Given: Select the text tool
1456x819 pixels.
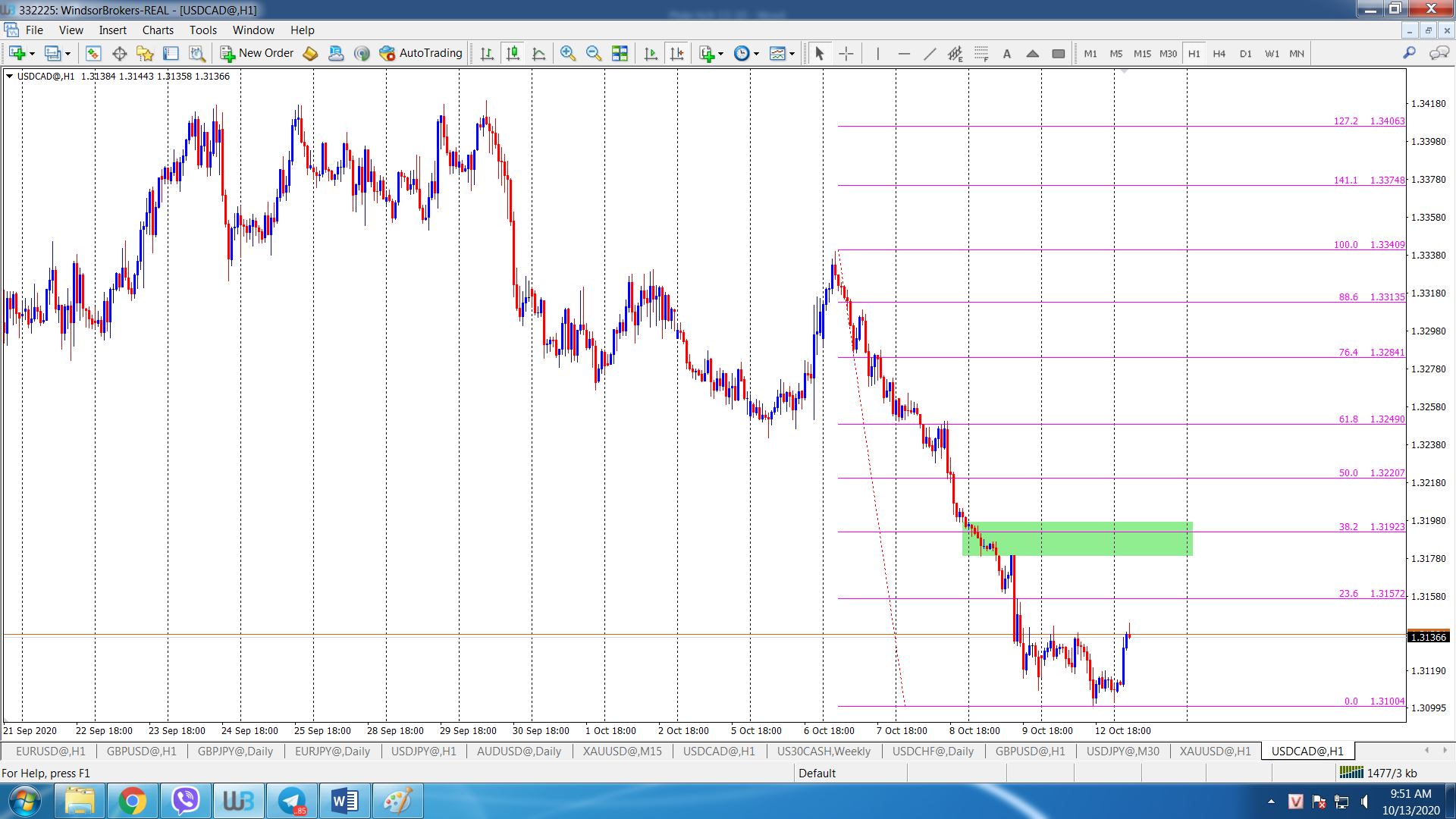Looking at the screenshot, I should coord(1007,53).
